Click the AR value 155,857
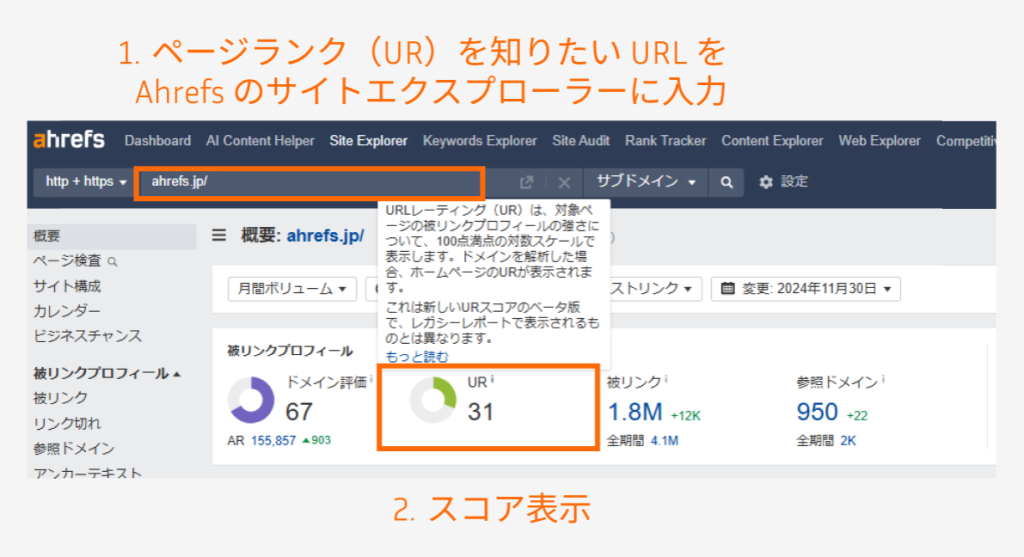The image size is (1024, 557). click(273, 441)
